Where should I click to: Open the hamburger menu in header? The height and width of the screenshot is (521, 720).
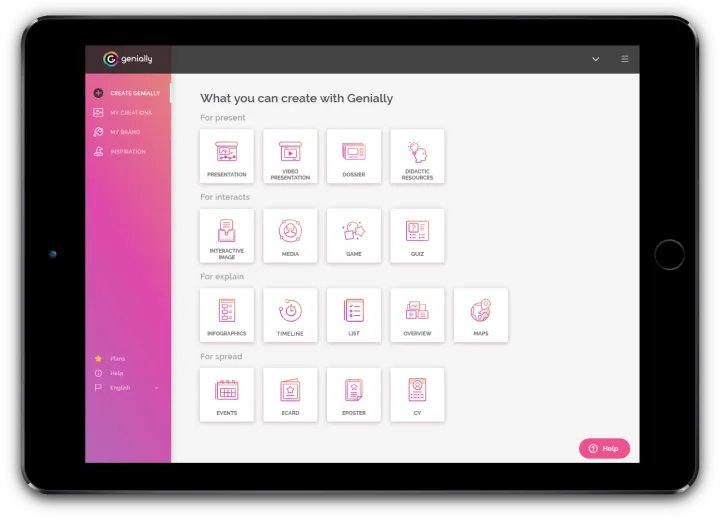point(625,59)
